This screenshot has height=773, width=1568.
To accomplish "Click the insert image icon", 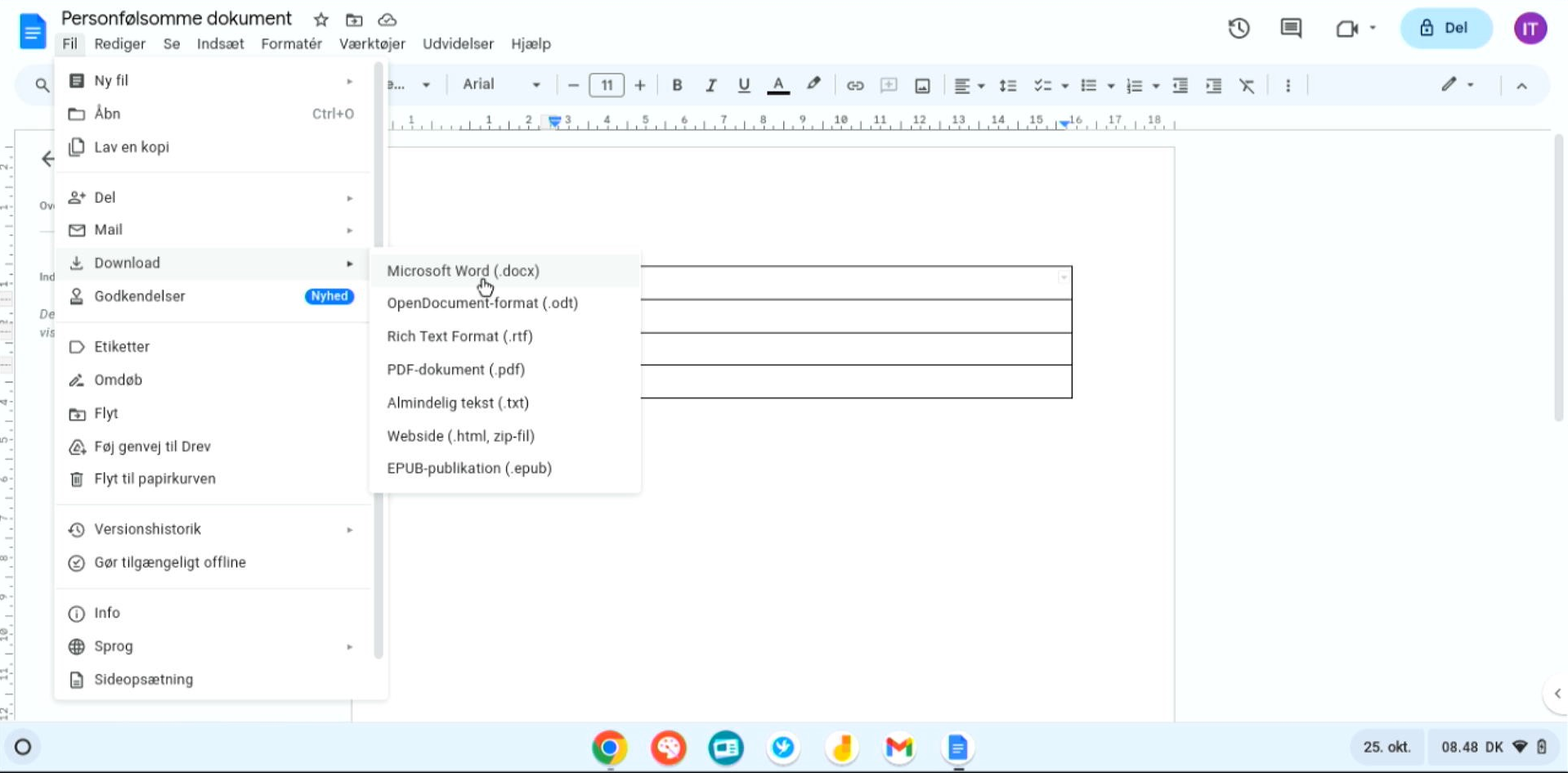I will pyautogui.click(x=922, y=85).
